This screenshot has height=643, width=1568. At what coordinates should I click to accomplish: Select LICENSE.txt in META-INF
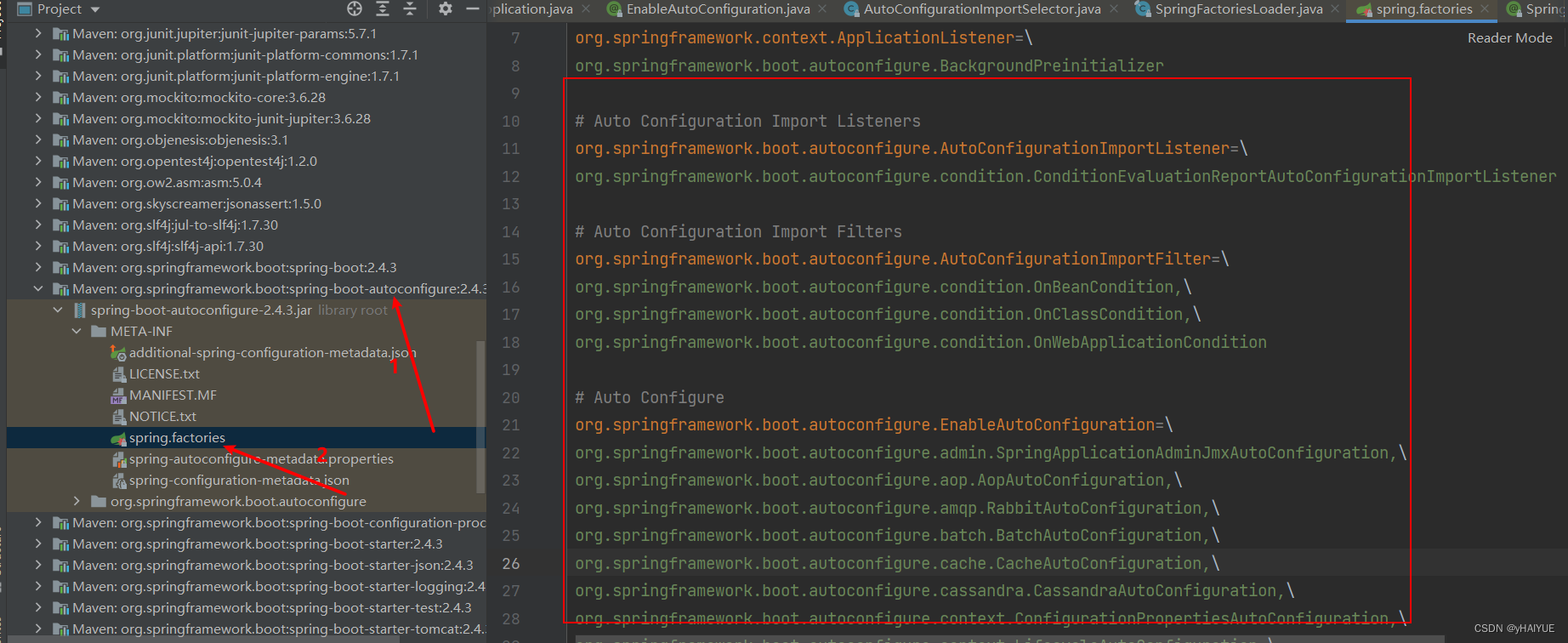(x=164, y=373)
